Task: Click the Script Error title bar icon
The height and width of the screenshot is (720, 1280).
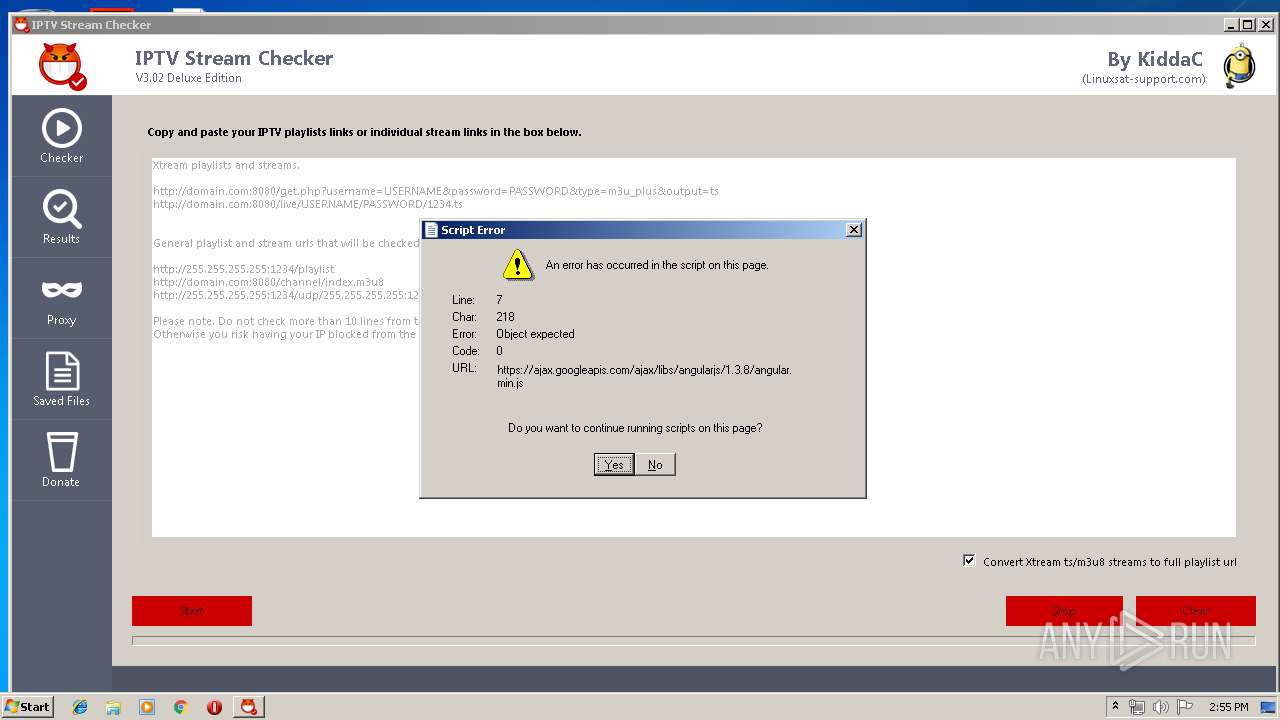Action: pos(431,230)
